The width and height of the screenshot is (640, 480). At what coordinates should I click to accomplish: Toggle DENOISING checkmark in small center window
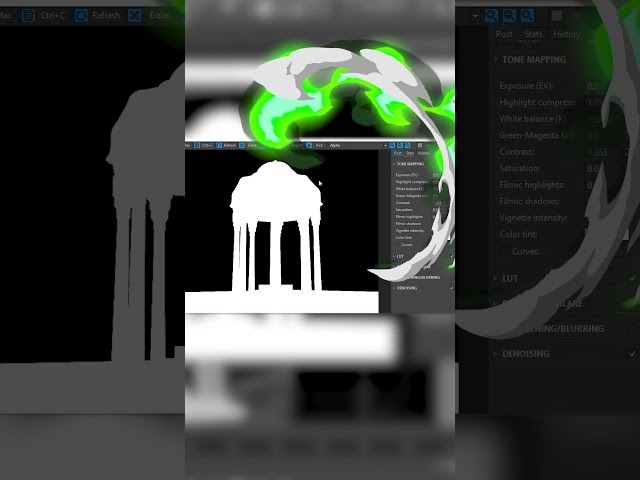pos(451,288)
